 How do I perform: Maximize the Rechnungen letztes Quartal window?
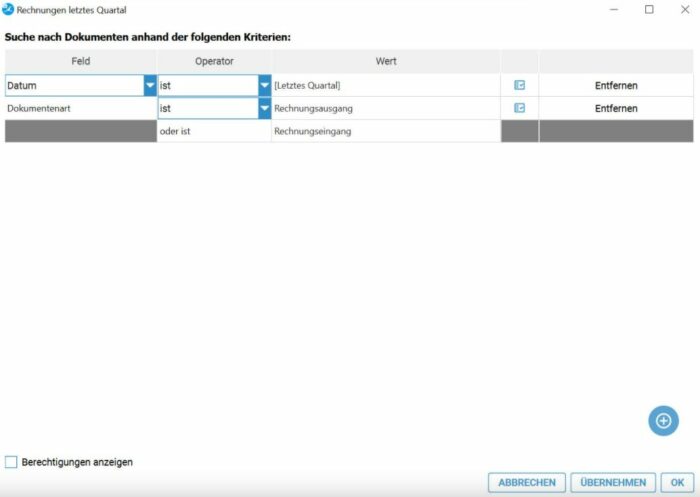[649, 10]
